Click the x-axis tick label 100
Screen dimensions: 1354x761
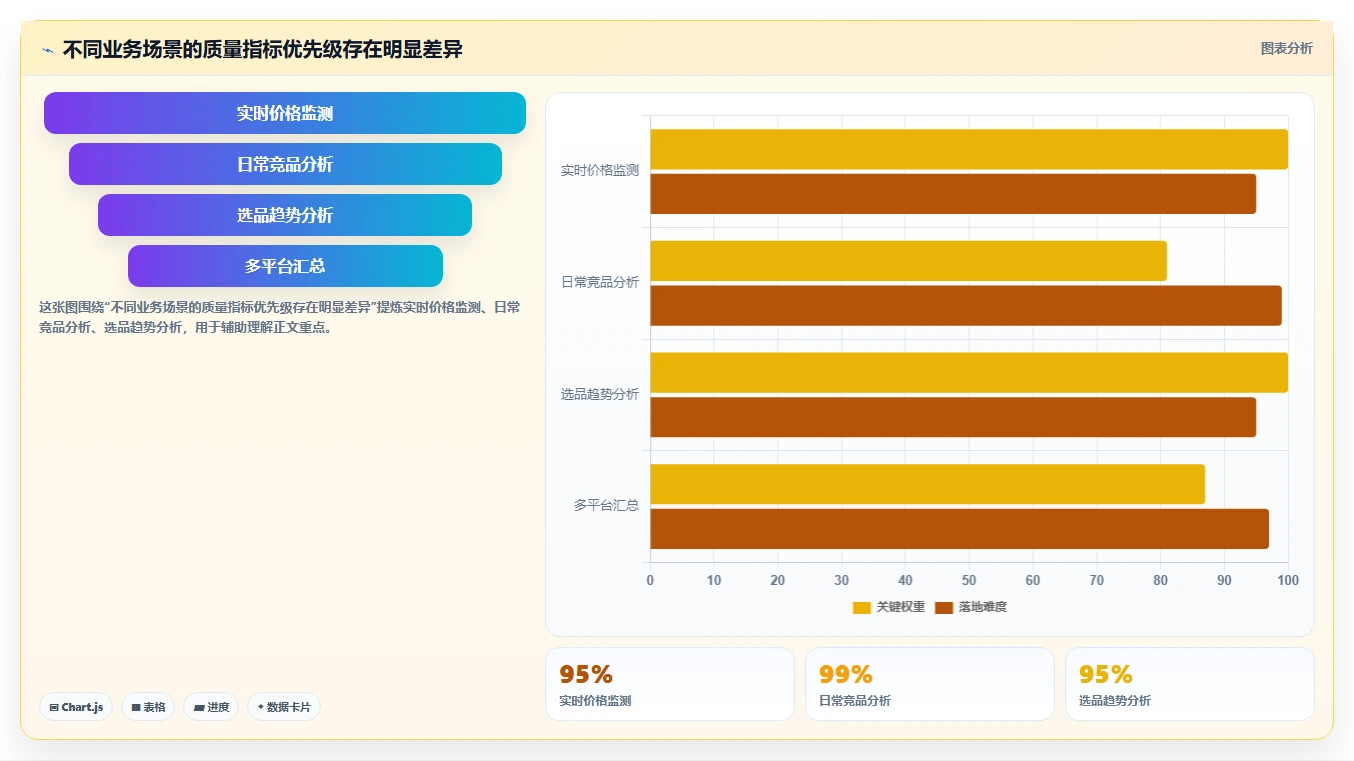[x=1288, y=580]
